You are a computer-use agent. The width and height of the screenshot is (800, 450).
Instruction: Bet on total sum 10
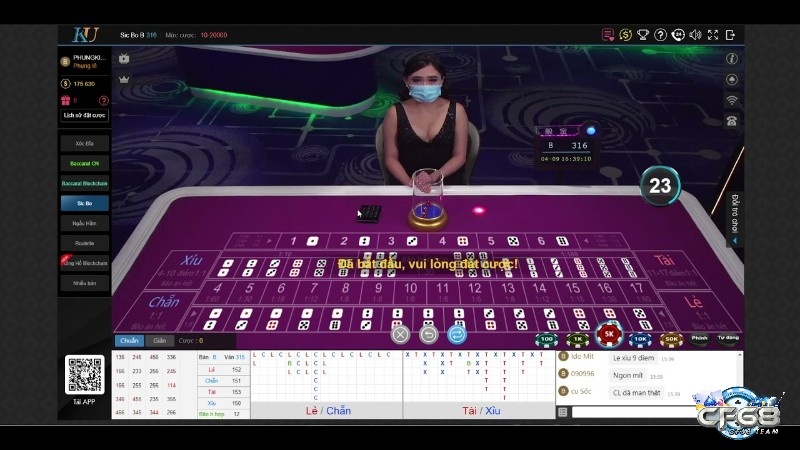coord(410,292)
